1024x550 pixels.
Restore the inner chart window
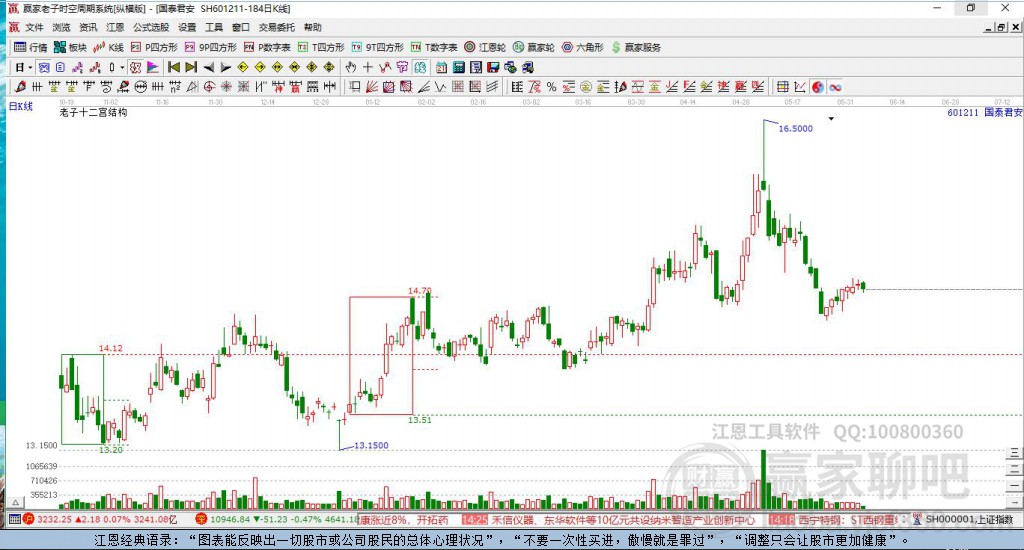1002,27
